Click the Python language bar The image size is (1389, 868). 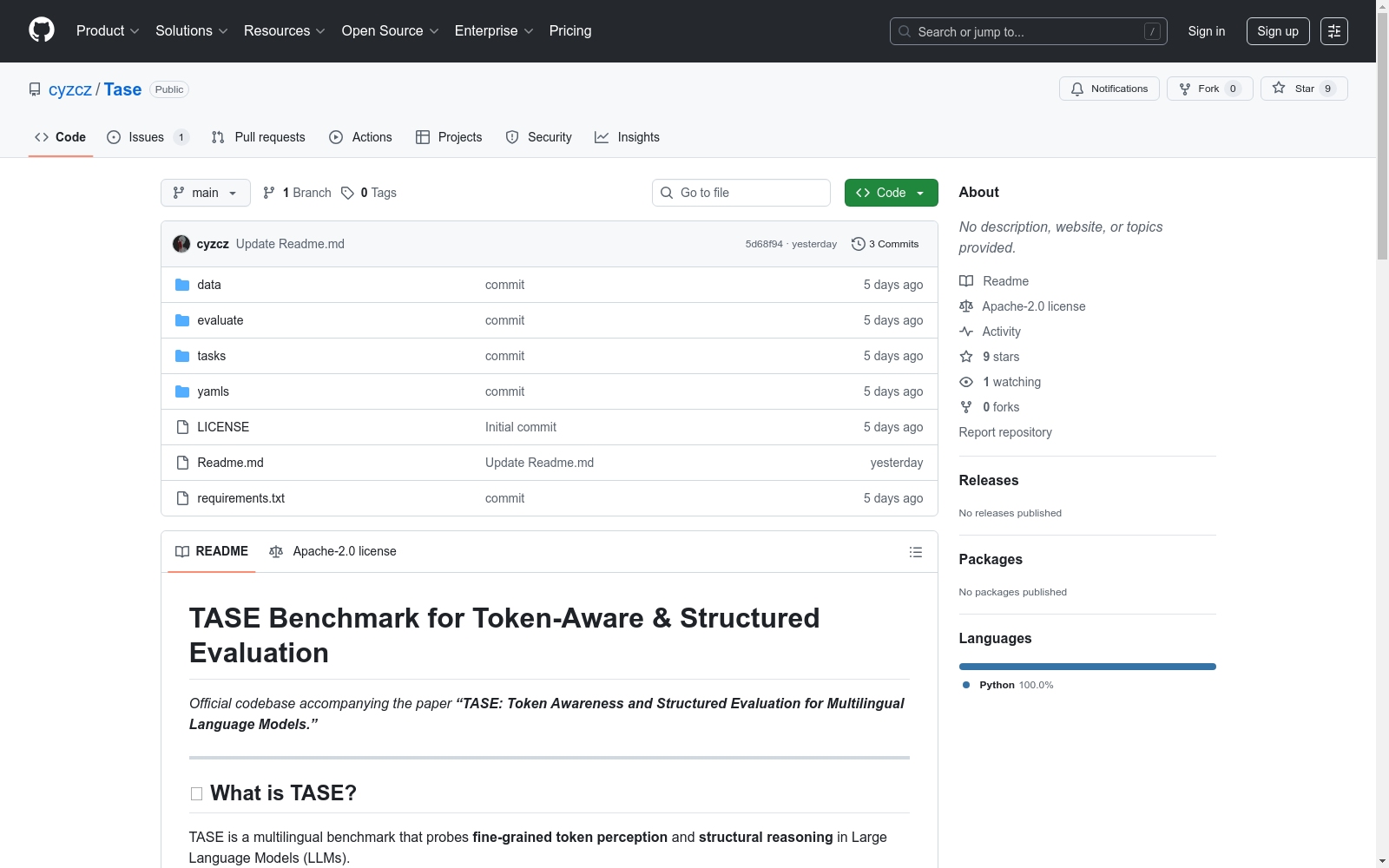tap(1088, 667)
